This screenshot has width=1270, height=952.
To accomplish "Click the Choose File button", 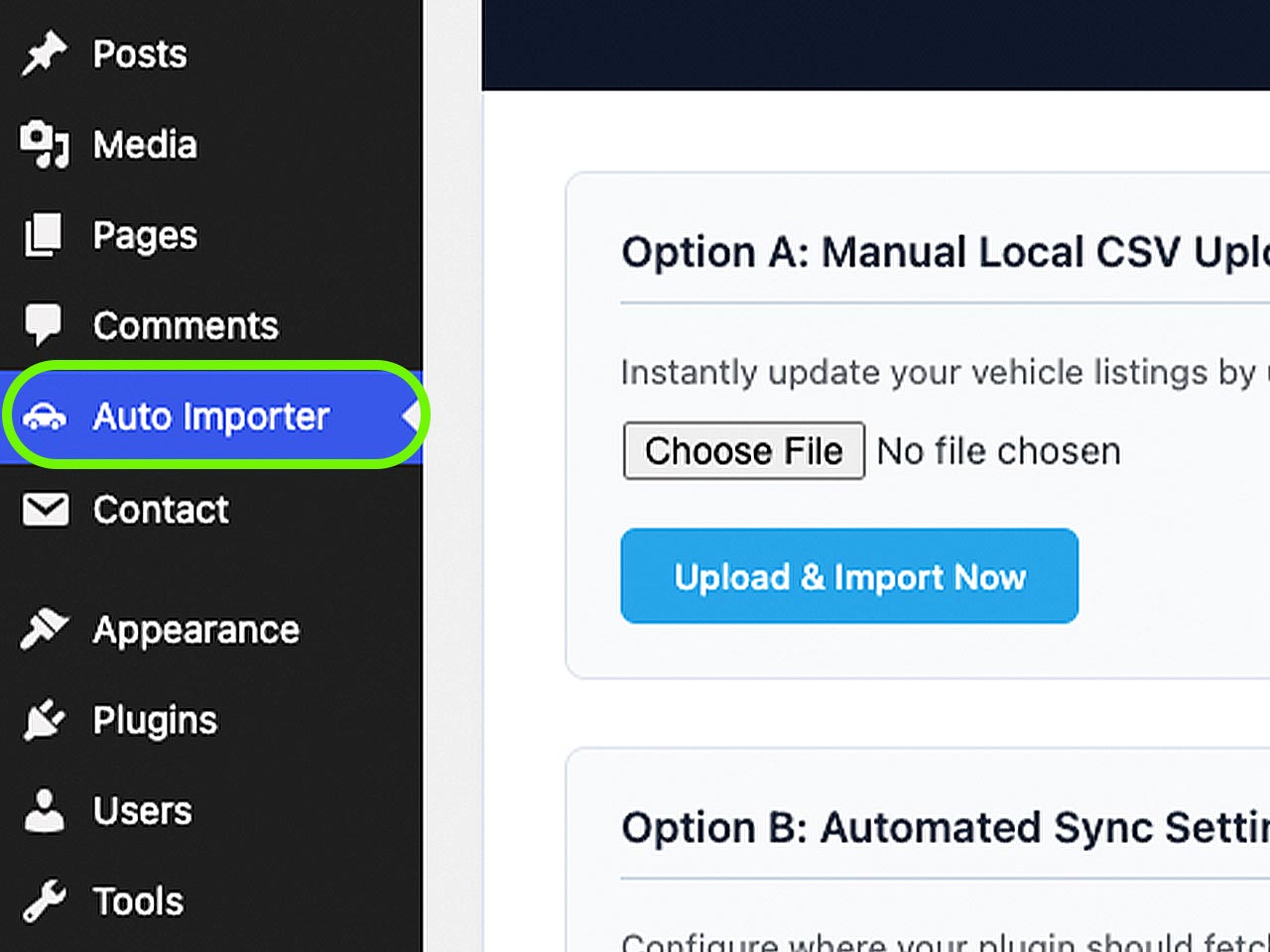I will [744, 451].
